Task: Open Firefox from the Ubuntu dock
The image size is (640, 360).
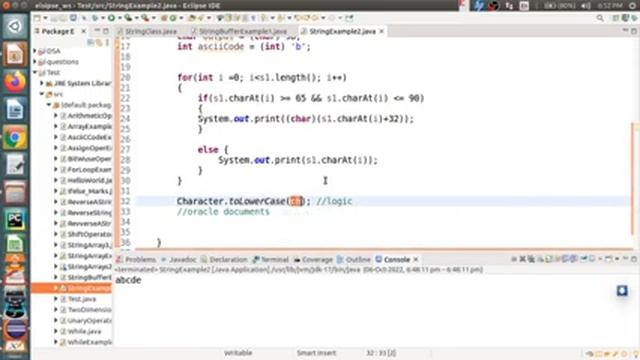Action: tap(15, 82)
